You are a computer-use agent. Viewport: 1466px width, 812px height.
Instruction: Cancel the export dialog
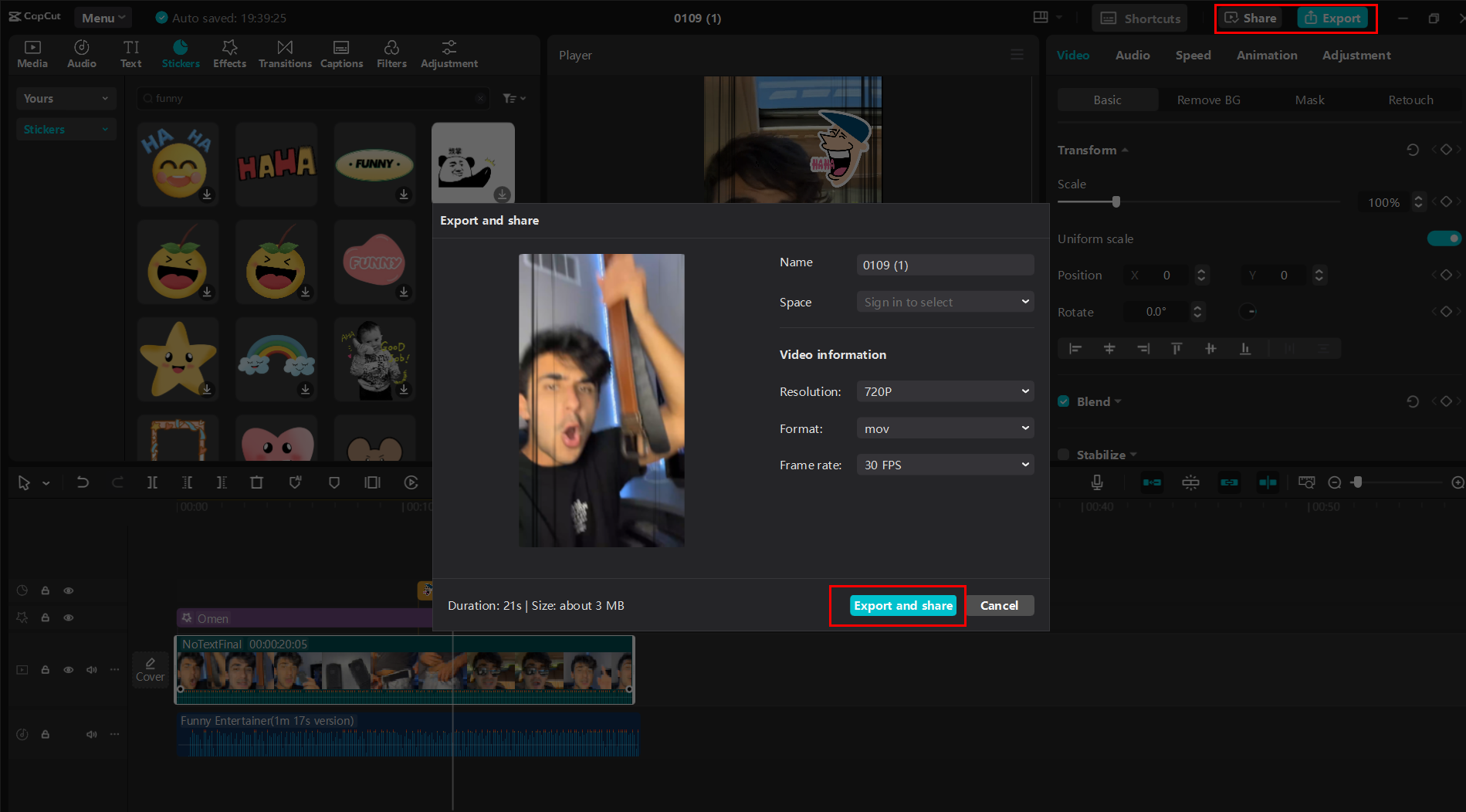coord(1000,605)
